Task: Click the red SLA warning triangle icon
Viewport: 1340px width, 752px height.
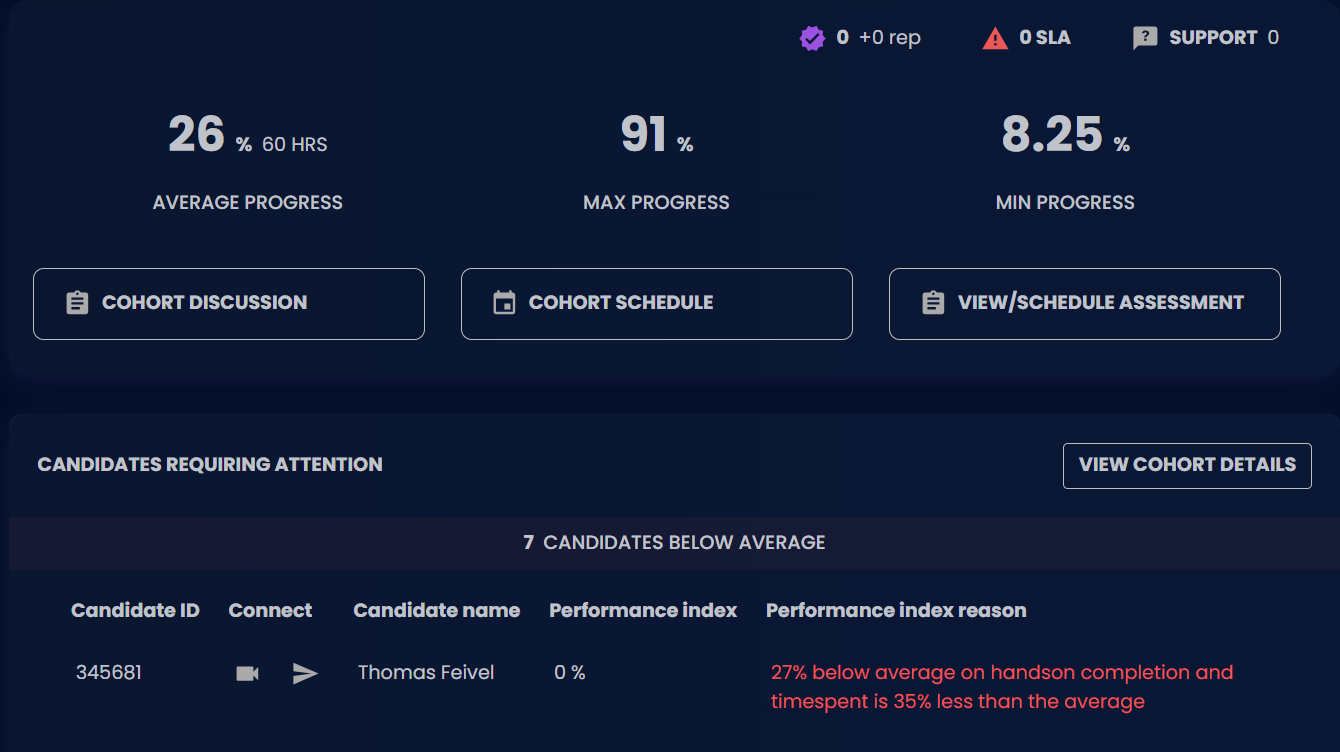Action: click(995, 38)
